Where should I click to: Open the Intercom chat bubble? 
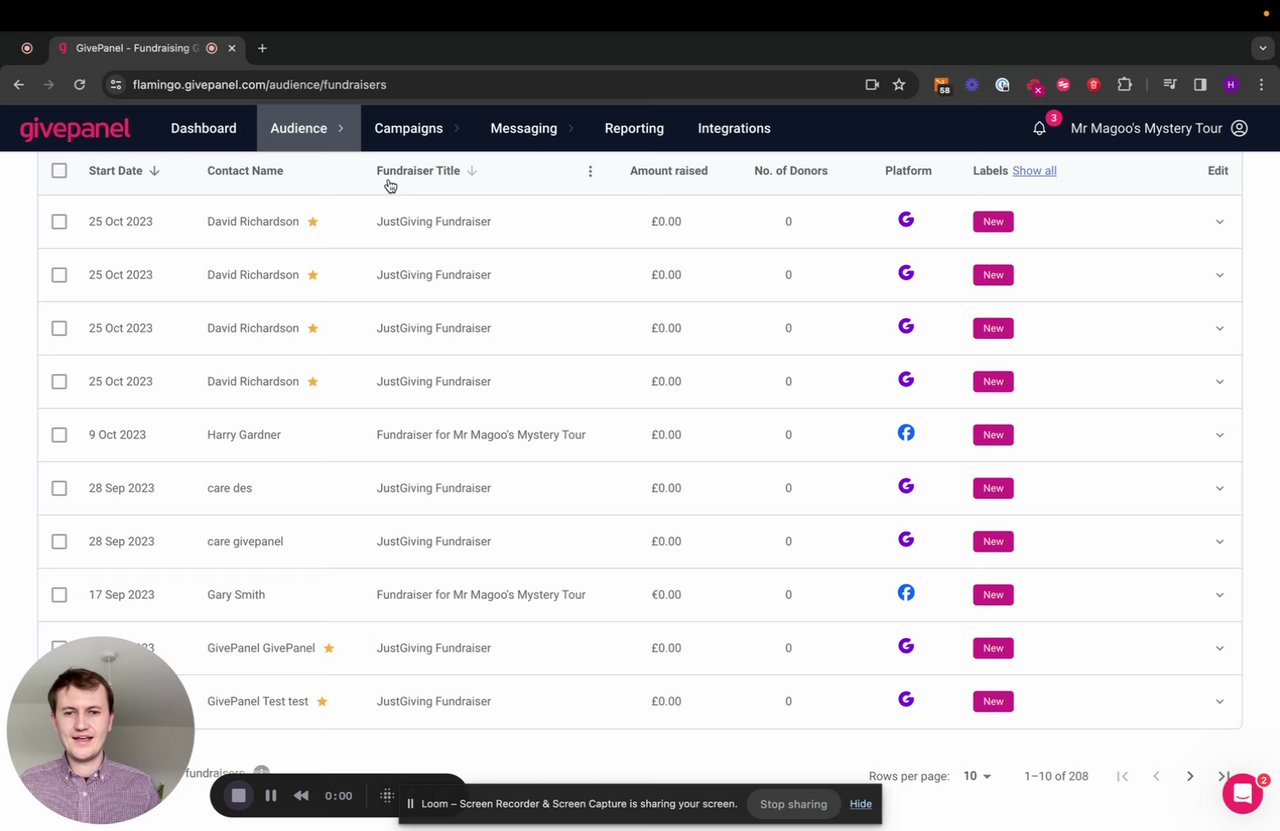(1242, 793)
